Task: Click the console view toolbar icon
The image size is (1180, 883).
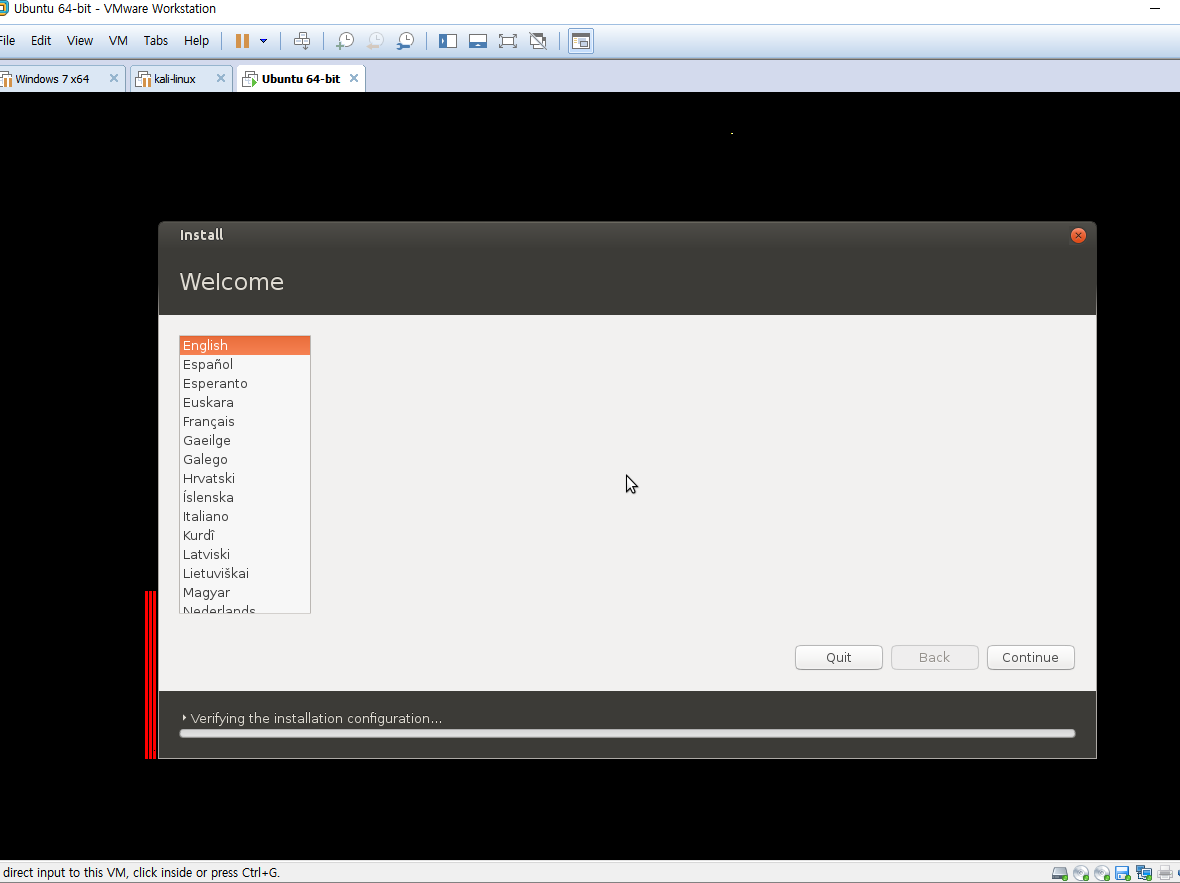Action: pos(581,41)
